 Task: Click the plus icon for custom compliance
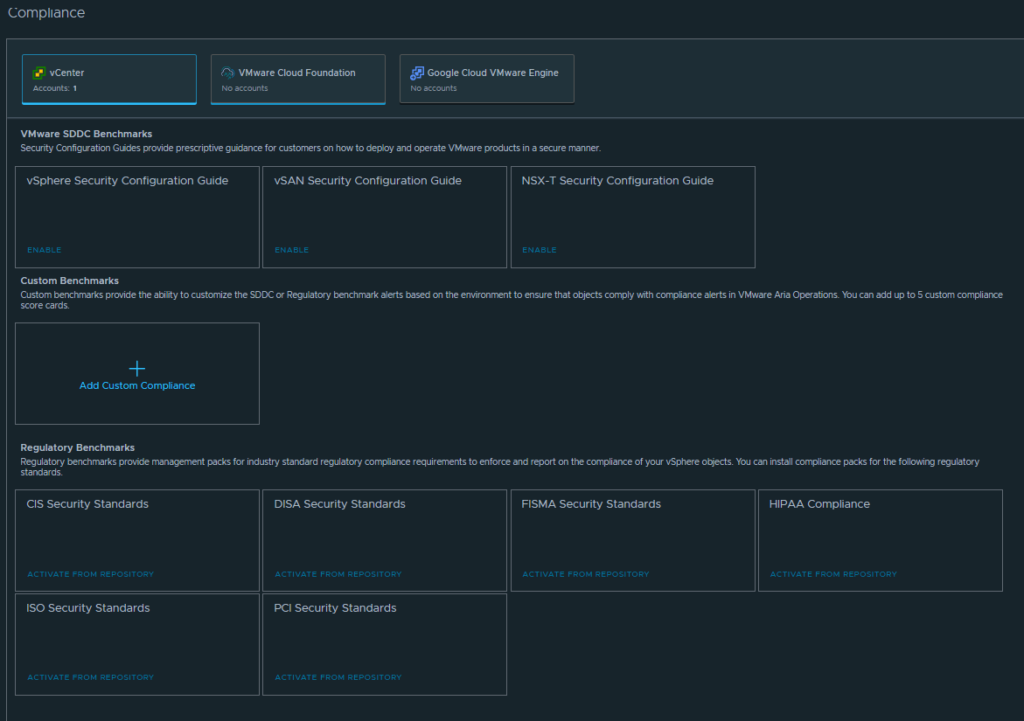click(x=137, y=368)
